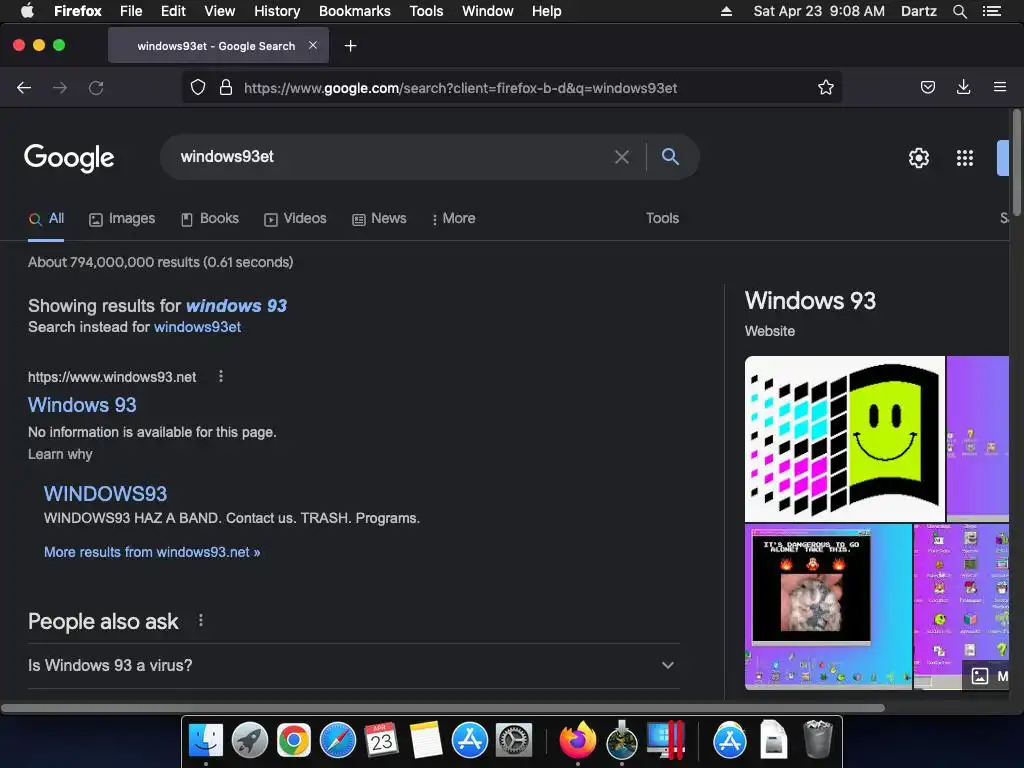1024x768 pixels.
Task: Open the File menu
Action: [x=131, y=11]
